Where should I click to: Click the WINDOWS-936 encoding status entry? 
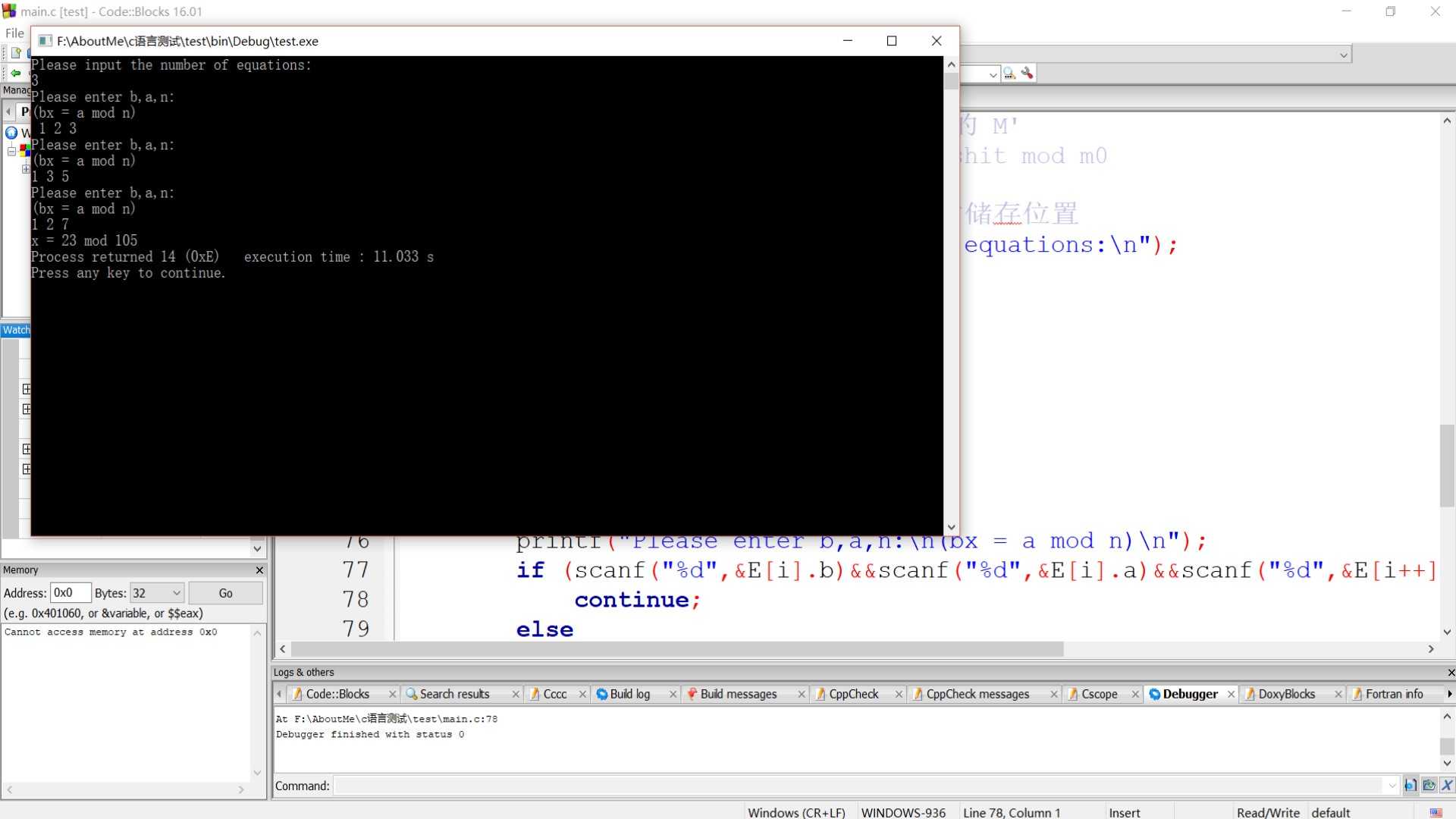903,812
